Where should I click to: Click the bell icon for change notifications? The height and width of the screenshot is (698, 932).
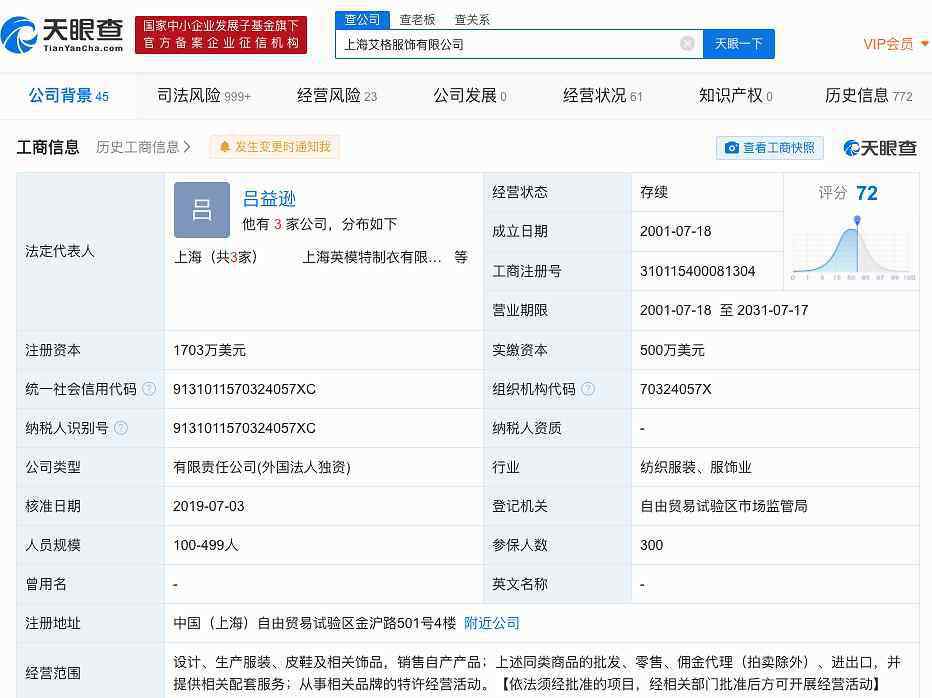click(x=225, y=147)
